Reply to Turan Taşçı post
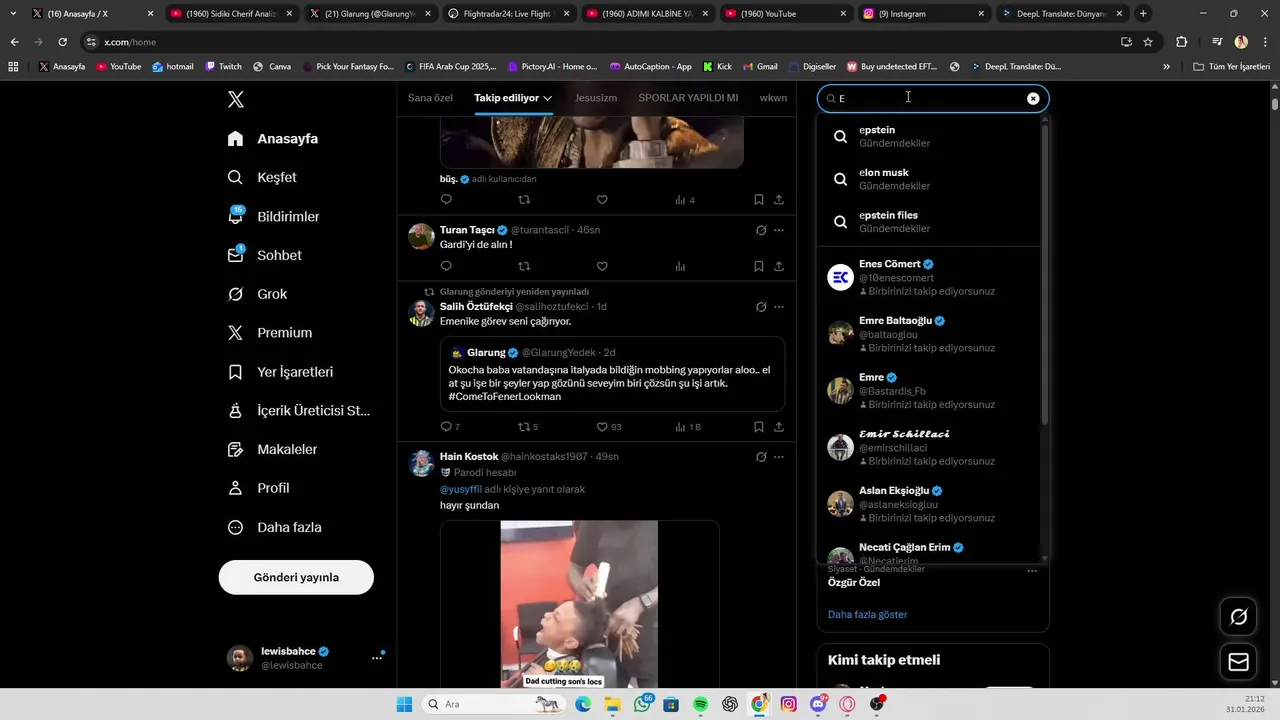 tap(446, 266)
